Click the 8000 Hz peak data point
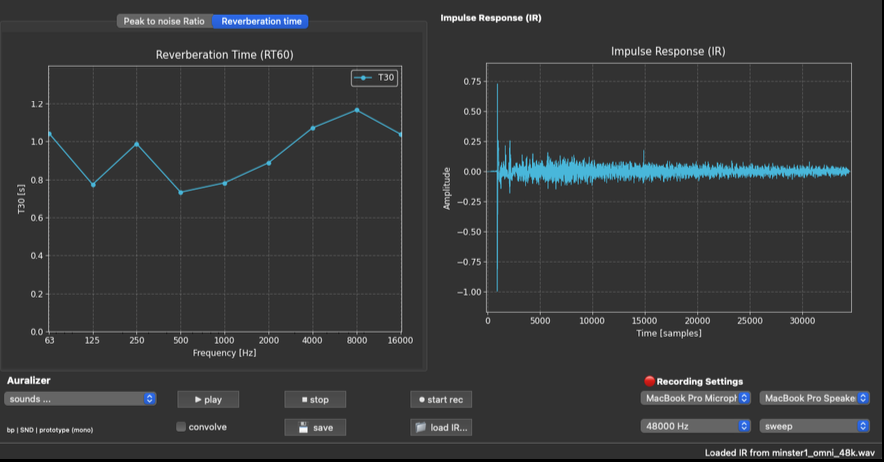Image resolution: width=884 pixels, height=462 pixels. click(x=356, y=110)
